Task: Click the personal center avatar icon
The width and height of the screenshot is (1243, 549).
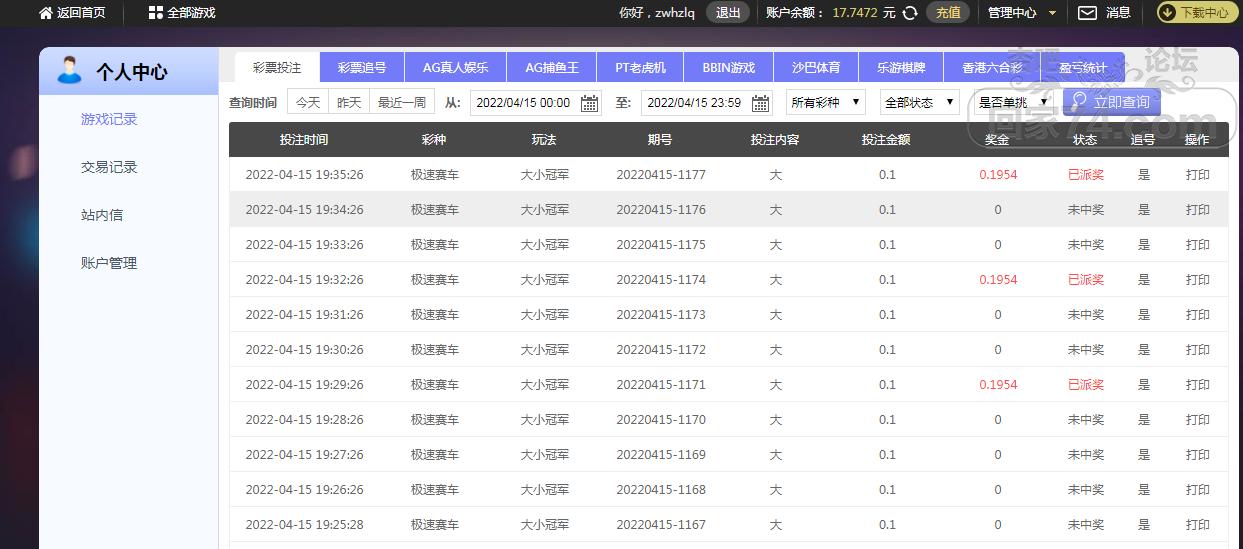Action: click(x=69, y=70)
